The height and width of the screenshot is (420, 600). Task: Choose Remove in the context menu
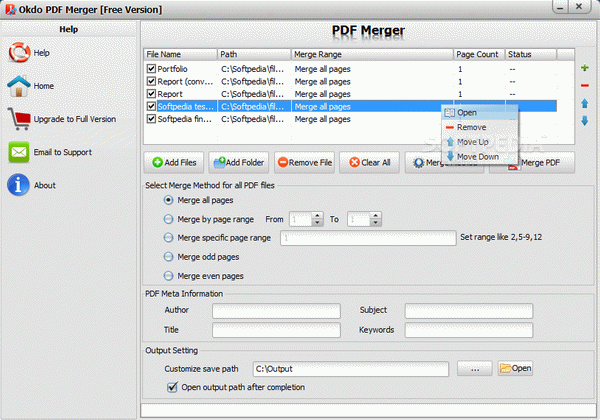480,127
